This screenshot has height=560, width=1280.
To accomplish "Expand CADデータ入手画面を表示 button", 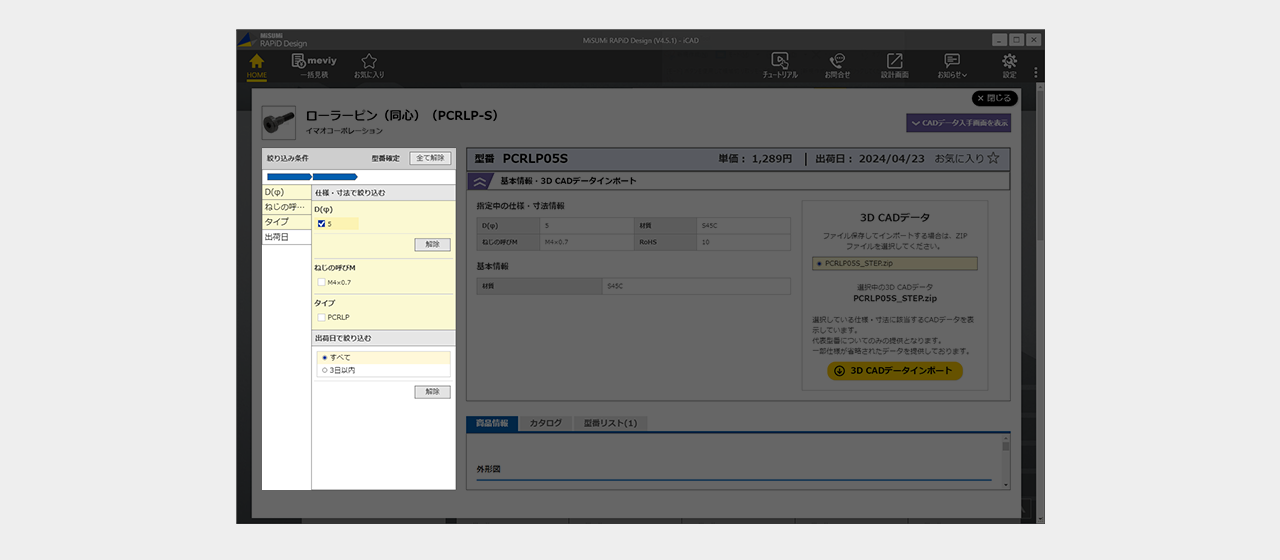I will tap(958, 123).
